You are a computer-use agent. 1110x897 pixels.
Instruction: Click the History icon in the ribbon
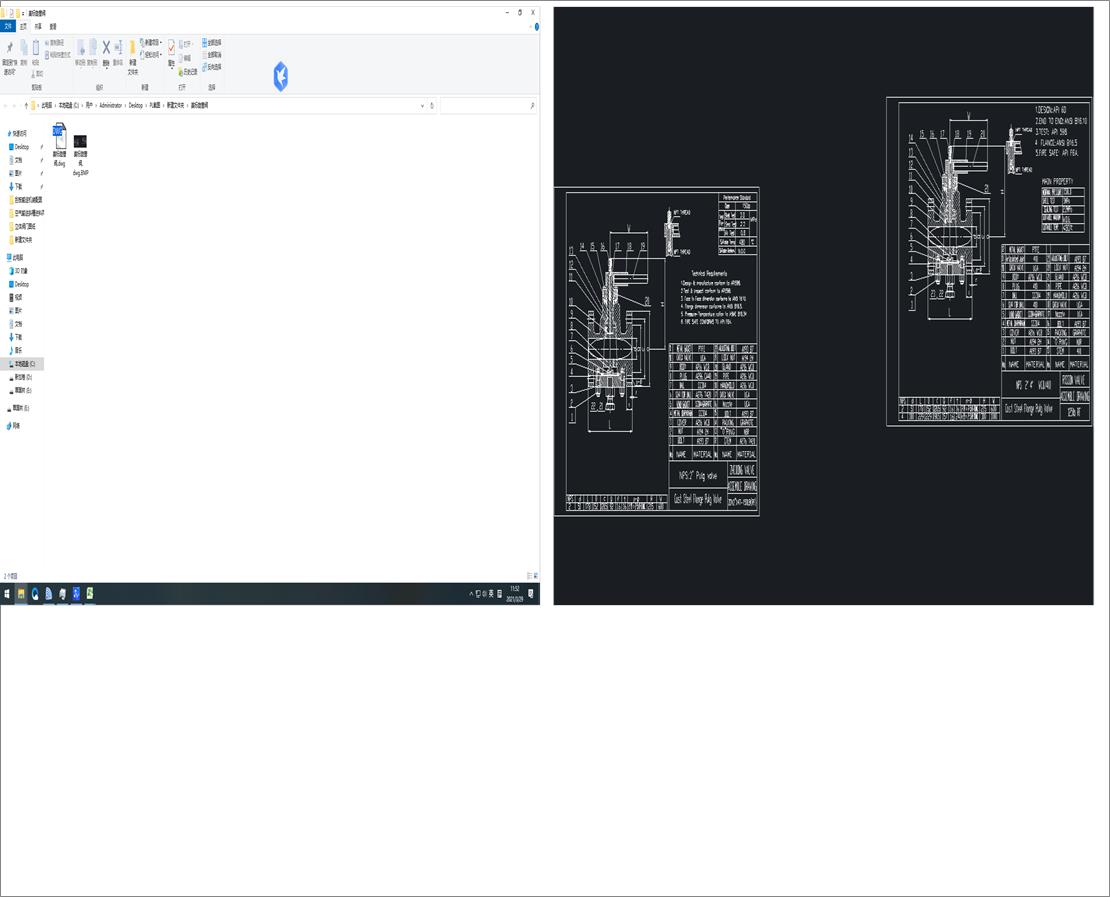click(188, 72)
